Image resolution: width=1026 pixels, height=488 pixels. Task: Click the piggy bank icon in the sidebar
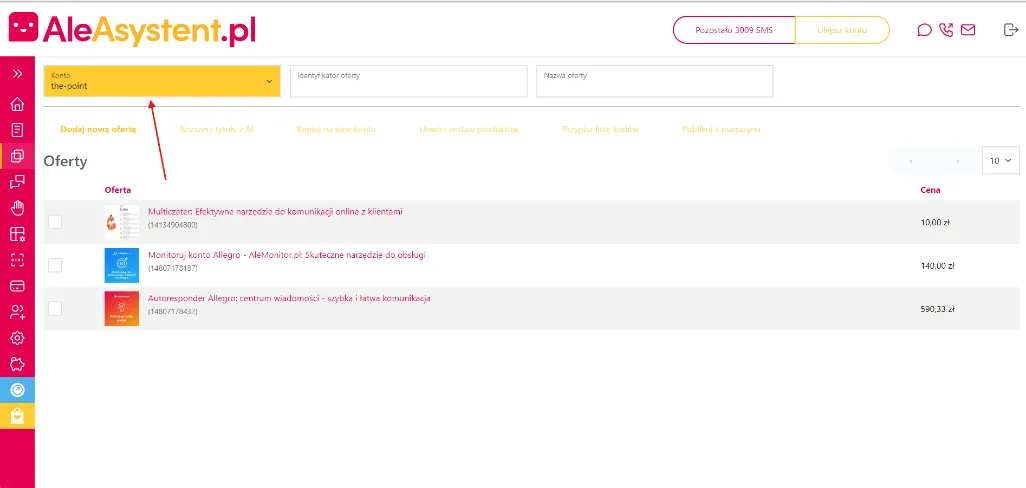click(x=17, y=363)
